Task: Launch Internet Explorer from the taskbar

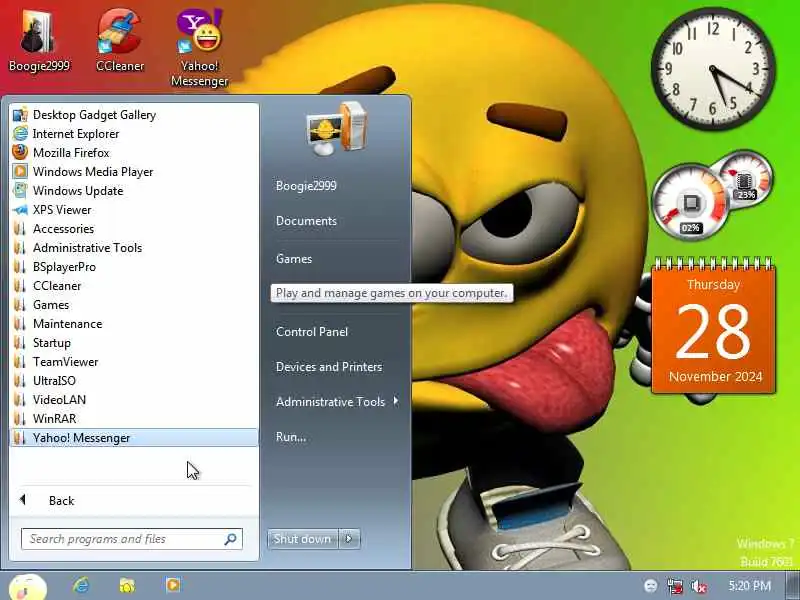Action: pos(81,585)
